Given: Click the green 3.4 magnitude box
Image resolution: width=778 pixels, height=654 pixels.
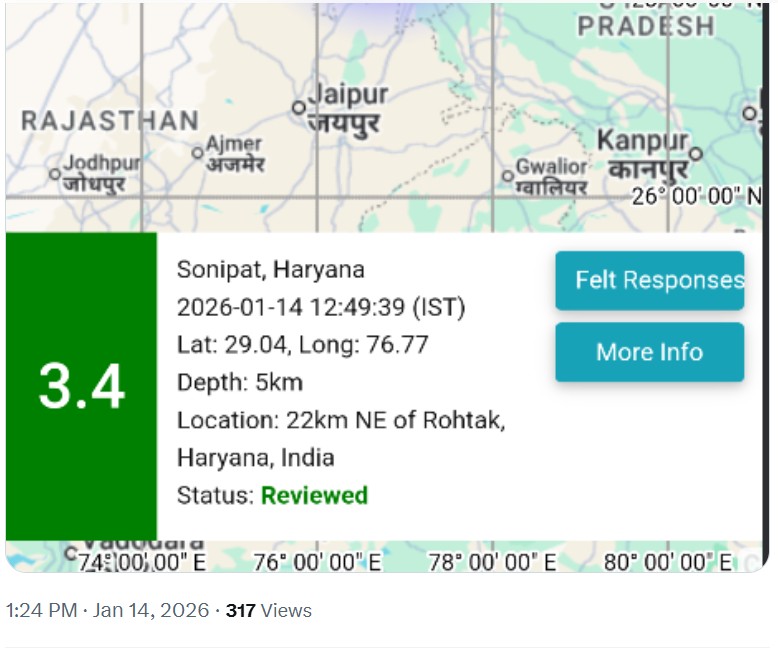Looking at the screenshot, I should click(81, 386).
